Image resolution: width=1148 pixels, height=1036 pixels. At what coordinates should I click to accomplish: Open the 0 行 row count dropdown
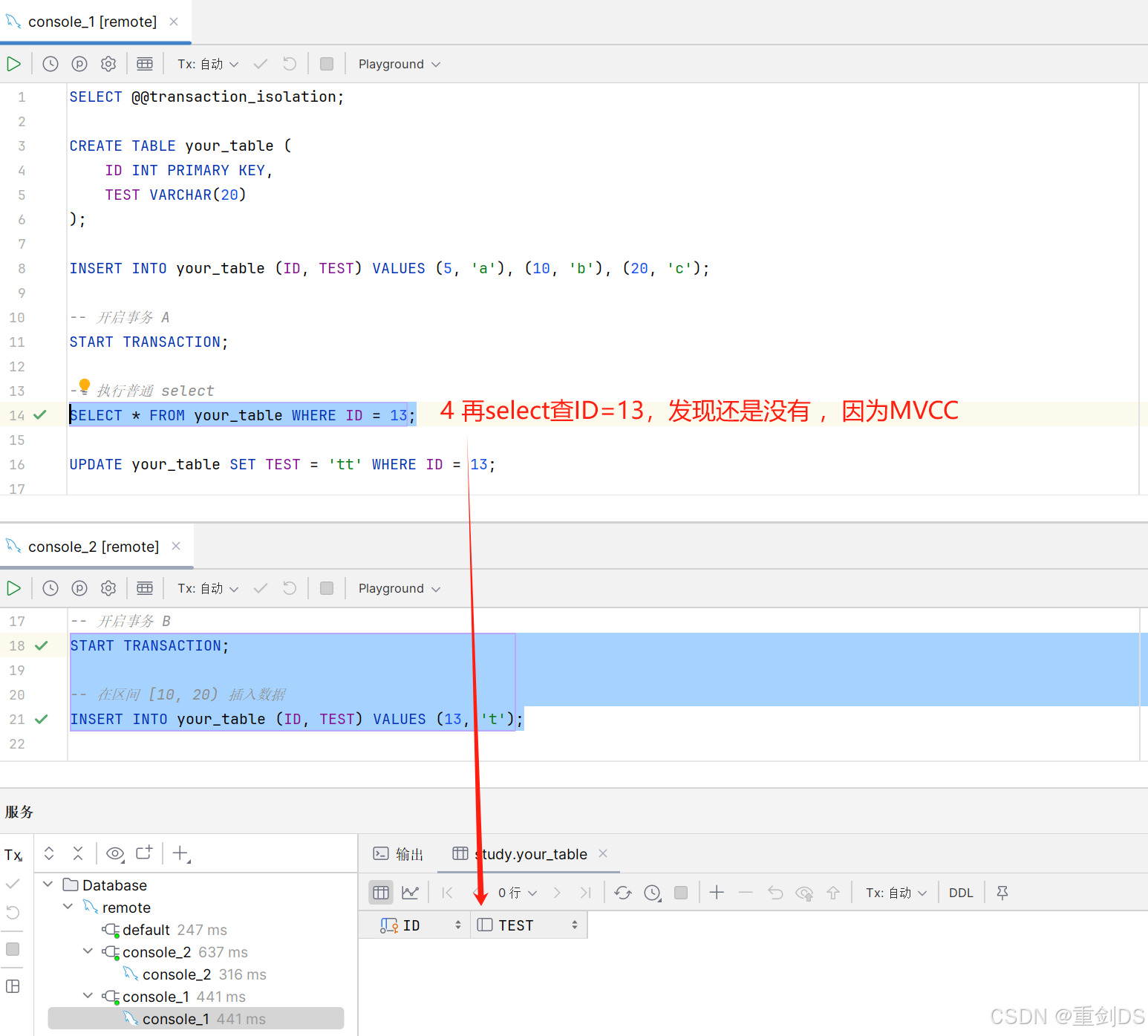[518, 893]
